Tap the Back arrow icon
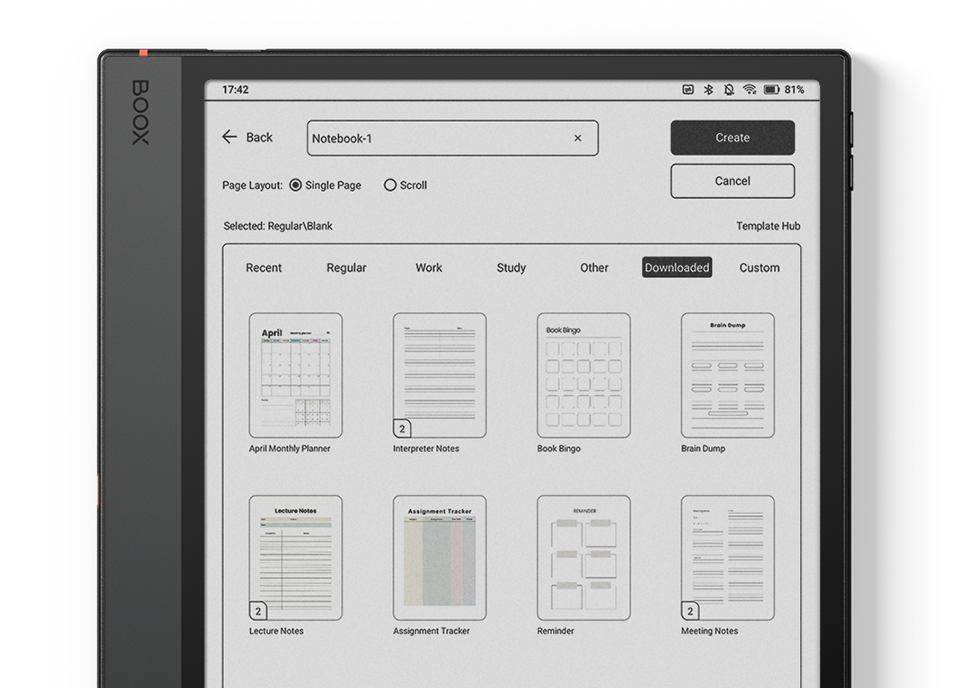Image resolution: width=960 pixels, height=688 pixels. pos(230,136)
